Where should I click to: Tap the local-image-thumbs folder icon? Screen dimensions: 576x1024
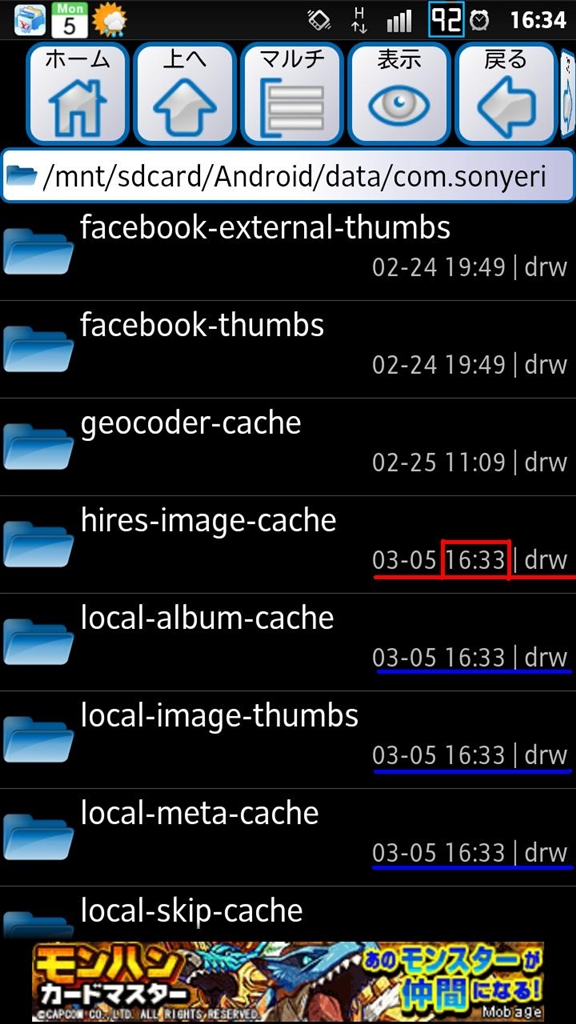tap(39, 739)
